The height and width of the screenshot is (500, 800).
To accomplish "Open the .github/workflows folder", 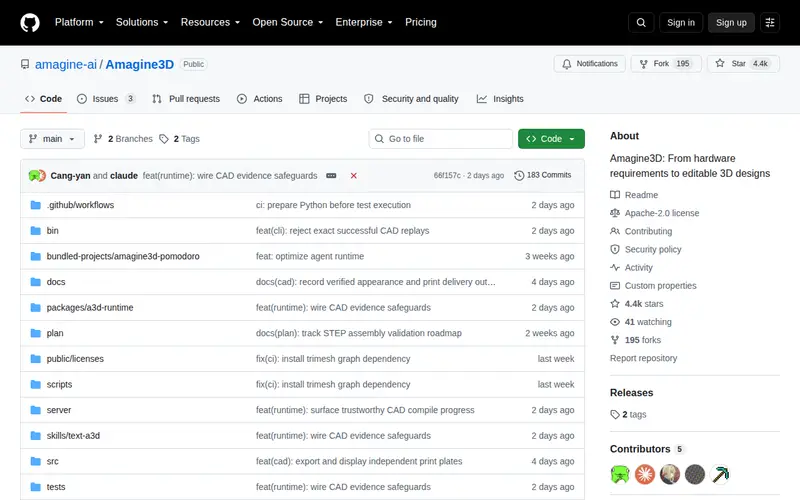I will 80,205.
